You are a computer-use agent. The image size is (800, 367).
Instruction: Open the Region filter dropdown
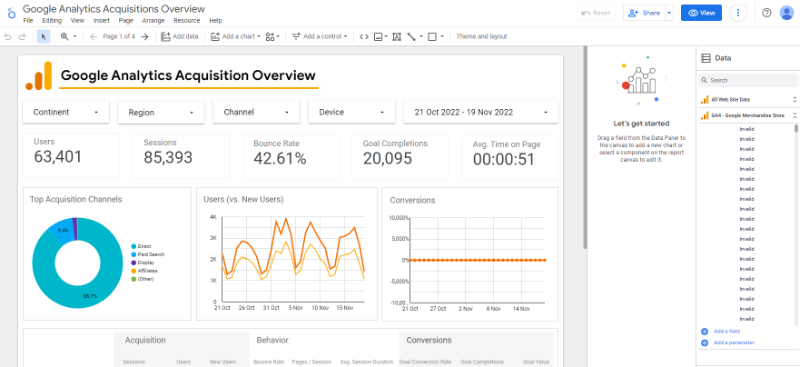(x=161, y=112)
